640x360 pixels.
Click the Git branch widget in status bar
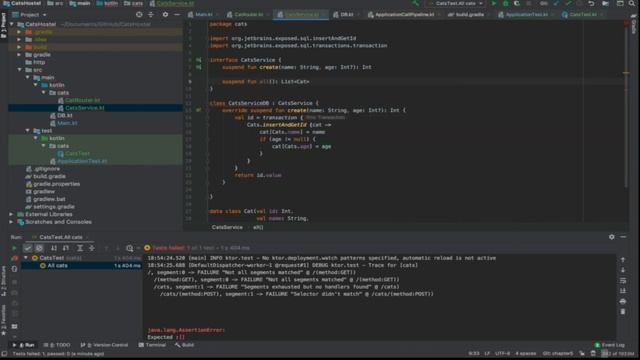[x=558, y=353]
